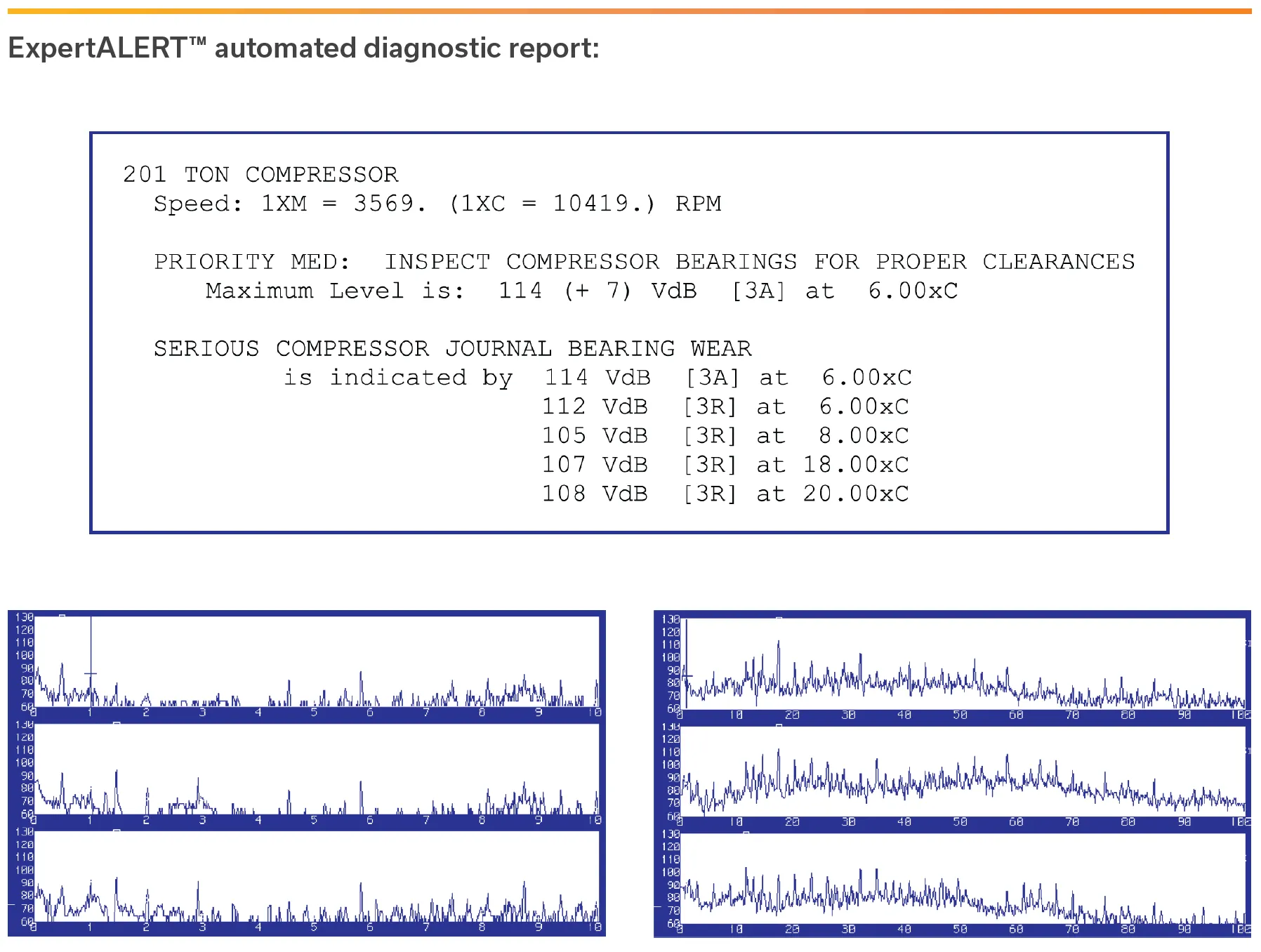Screen dimensions: 1261x952
Task: Select the '112 VdB [3R] at 6.00xC' row
Action: click(x=725, y=406)
